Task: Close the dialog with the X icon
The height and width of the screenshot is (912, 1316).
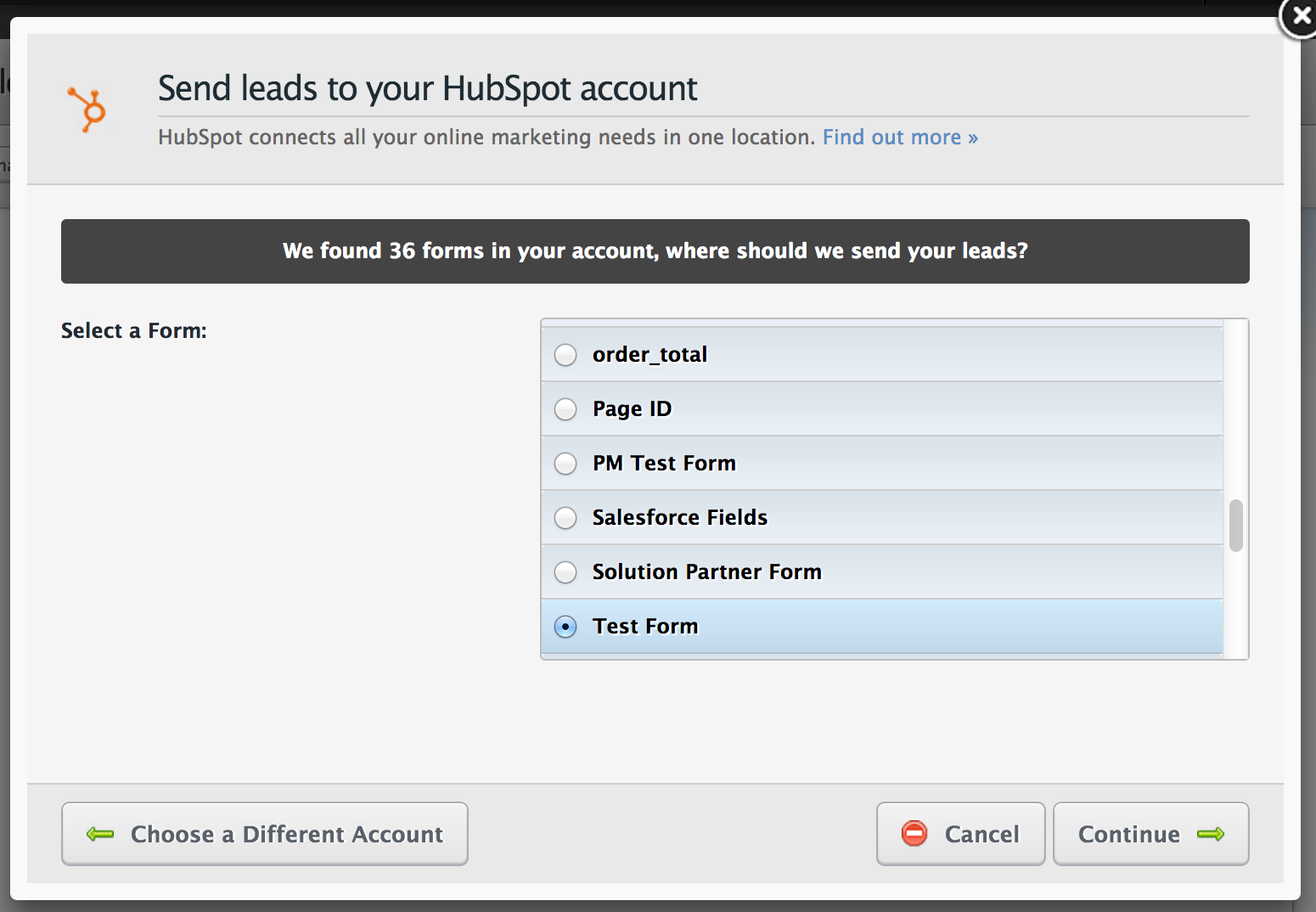Action: (1299, 17)
